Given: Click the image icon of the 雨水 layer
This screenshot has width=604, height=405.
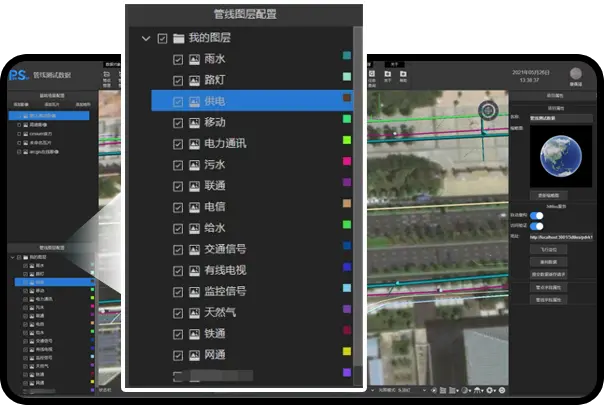Looking at the screenshot, I should pos(194,59).
